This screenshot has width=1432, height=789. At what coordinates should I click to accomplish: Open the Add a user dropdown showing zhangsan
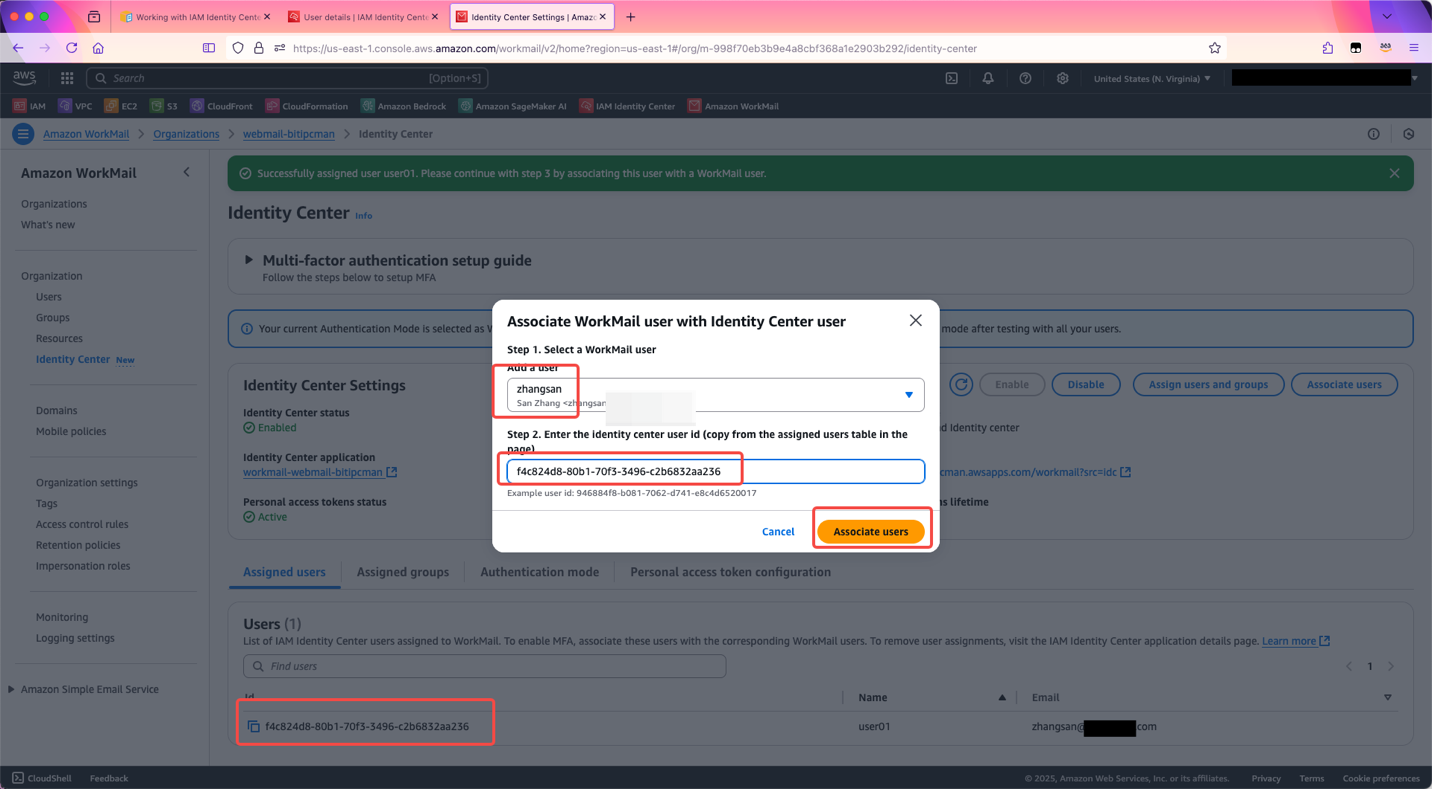716,395
